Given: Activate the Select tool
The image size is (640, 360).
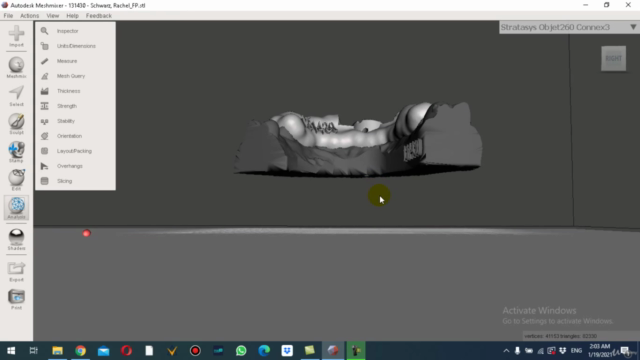Looking at the screenshot, I should [16, 96].
